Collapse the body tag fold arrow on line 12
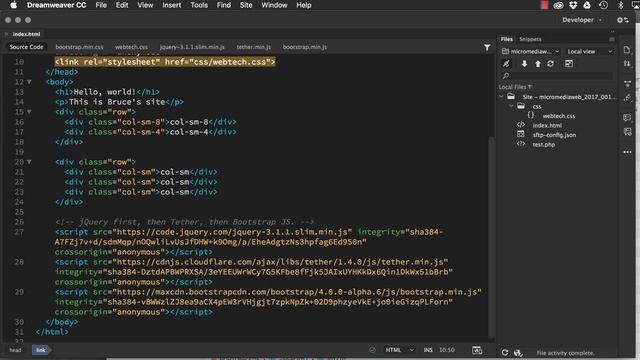 tap(29, 82)
